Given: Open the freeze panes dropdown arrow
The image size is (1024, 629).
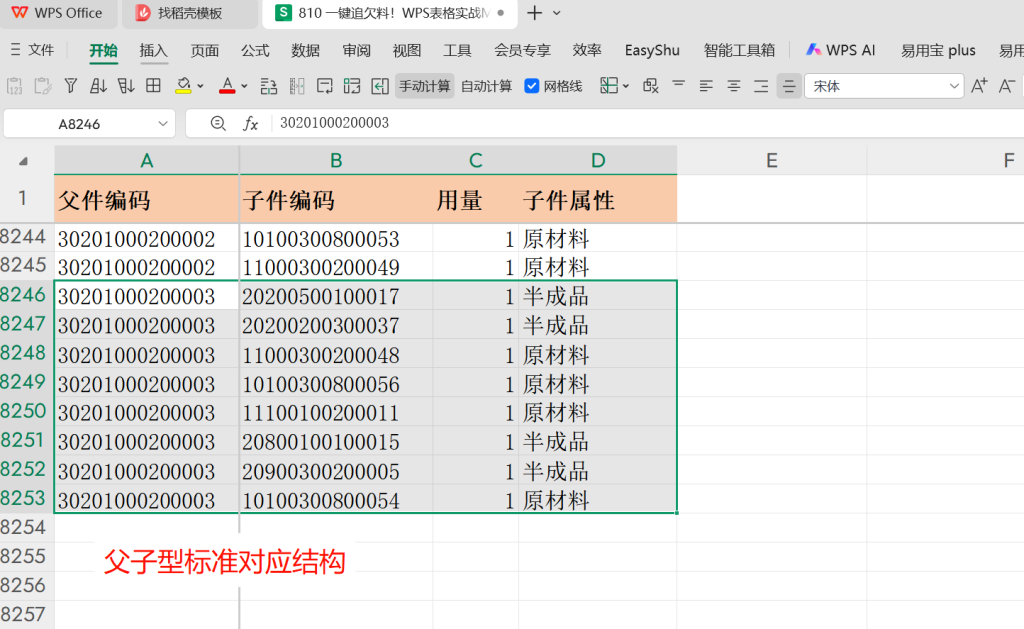Looking at the screenshot, I should click(x=626, y=86).
